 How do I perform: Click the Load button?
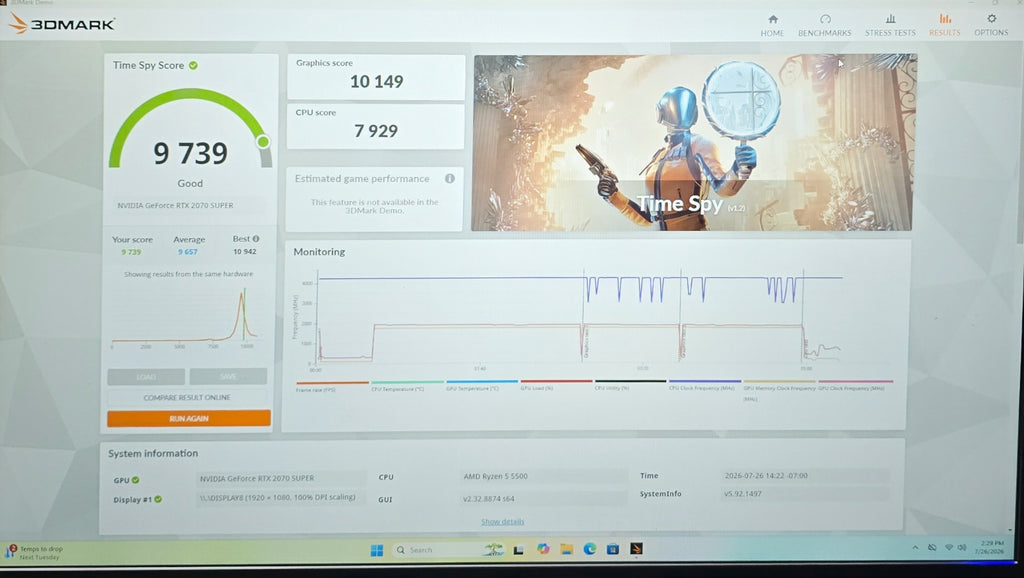(x=146, y=377)
